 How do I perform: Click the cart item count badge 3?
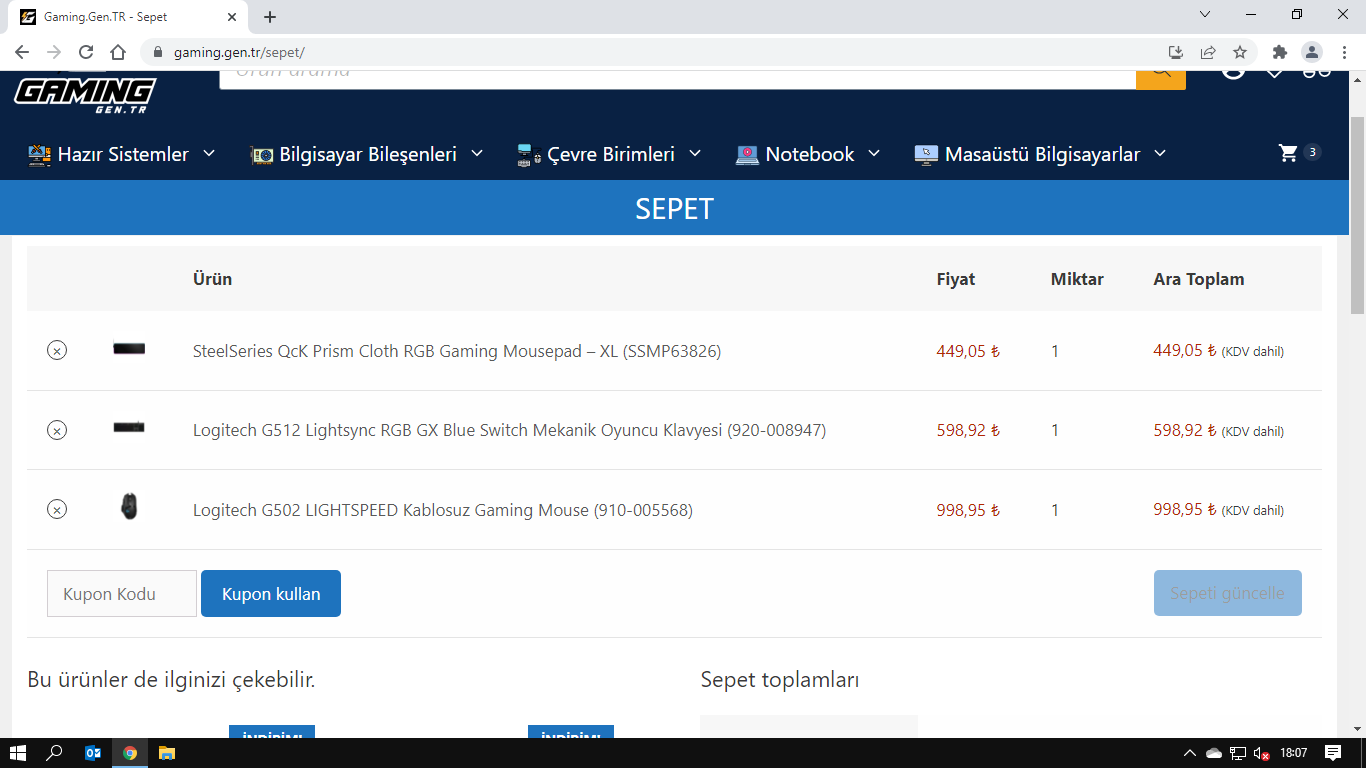tap(1313, 152)
